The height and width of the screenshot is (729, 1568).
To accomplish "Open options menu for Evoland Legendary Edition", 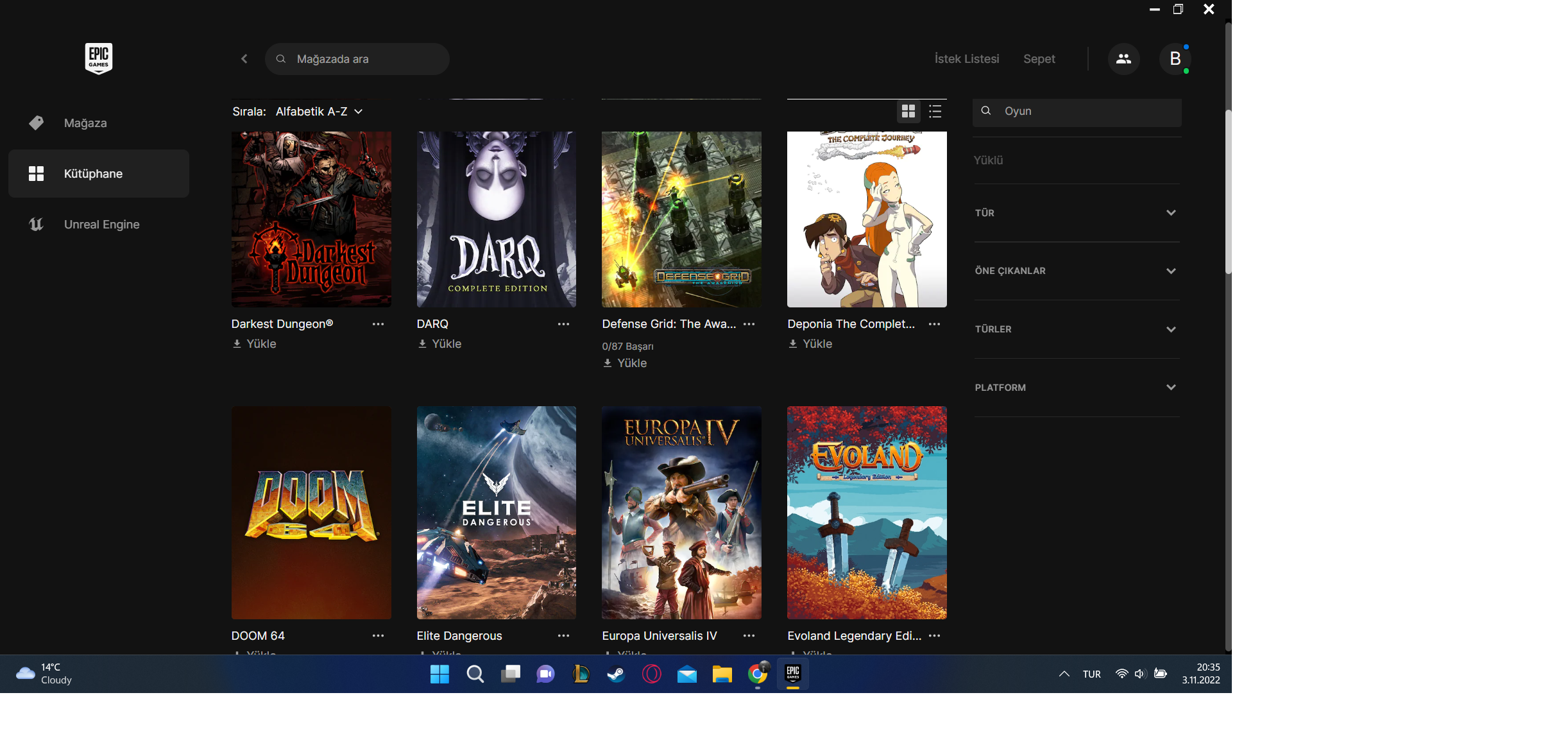I will pos(934,636).
